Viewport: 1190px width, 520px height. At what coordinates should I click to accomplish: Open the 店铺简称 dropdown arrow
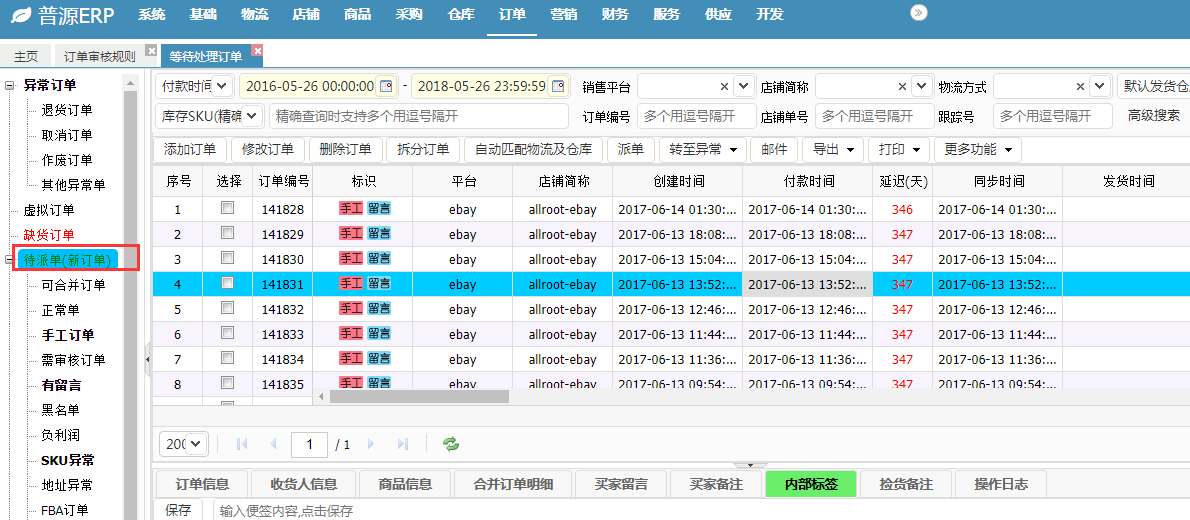pyautogui.click(x=921, y=87)
